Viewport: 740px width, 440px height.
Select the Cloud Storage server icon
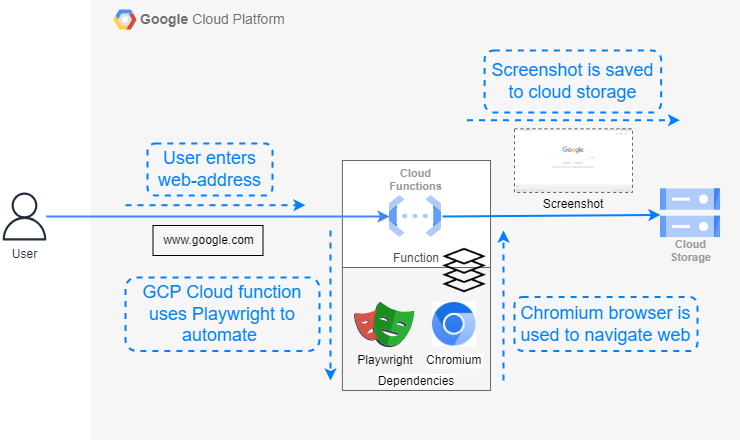click(690, 213)
